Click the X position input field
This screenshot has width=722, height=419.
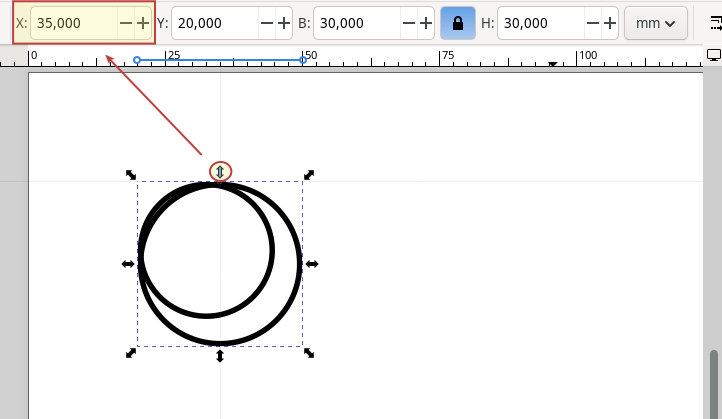[x=74, y=23]
